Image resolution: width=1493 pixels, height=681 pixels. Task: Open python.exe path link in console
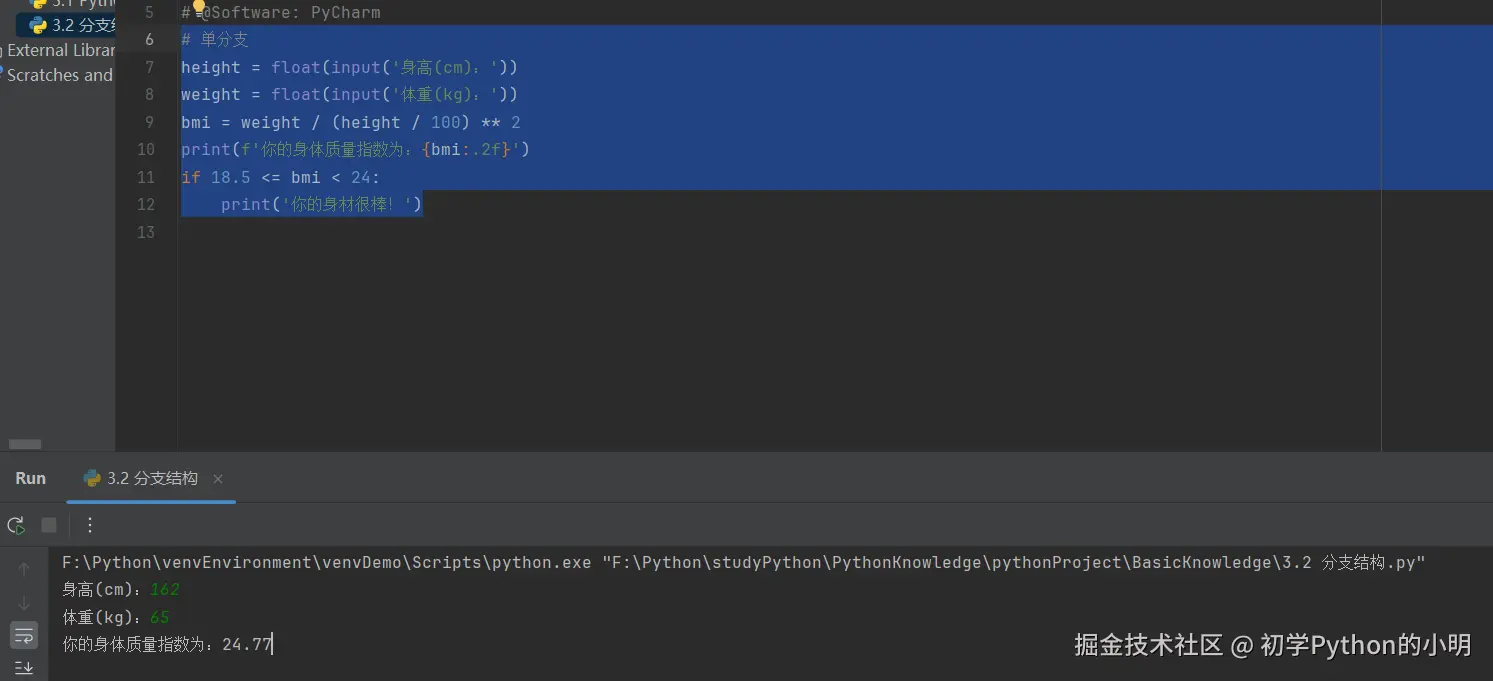[x=327, y=563]
